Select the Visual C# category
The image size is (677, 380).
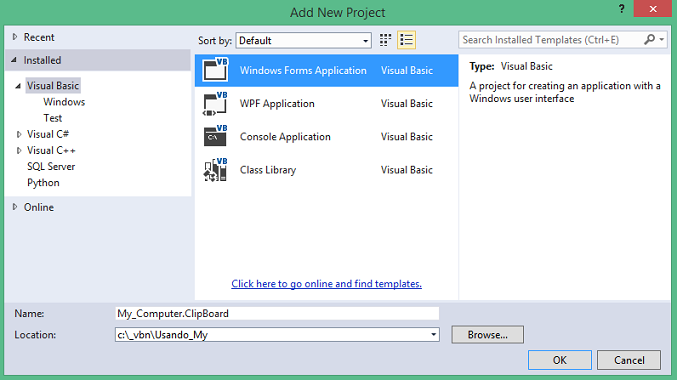coord(48,134)
